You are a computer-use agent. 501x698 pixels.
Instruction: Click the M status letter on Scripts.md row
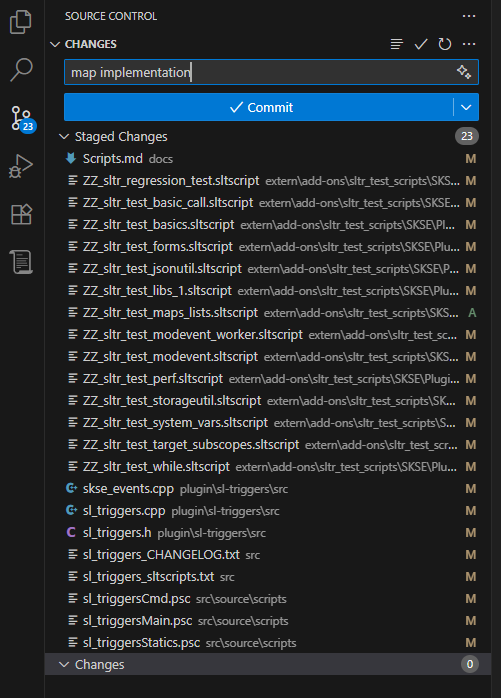471,159
